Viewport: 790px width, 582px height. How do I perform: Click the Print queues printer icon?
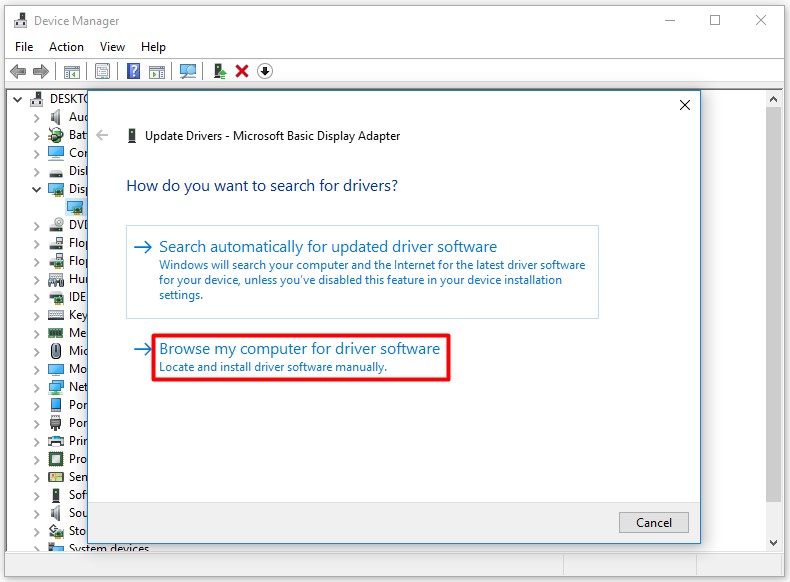[56, 441]
